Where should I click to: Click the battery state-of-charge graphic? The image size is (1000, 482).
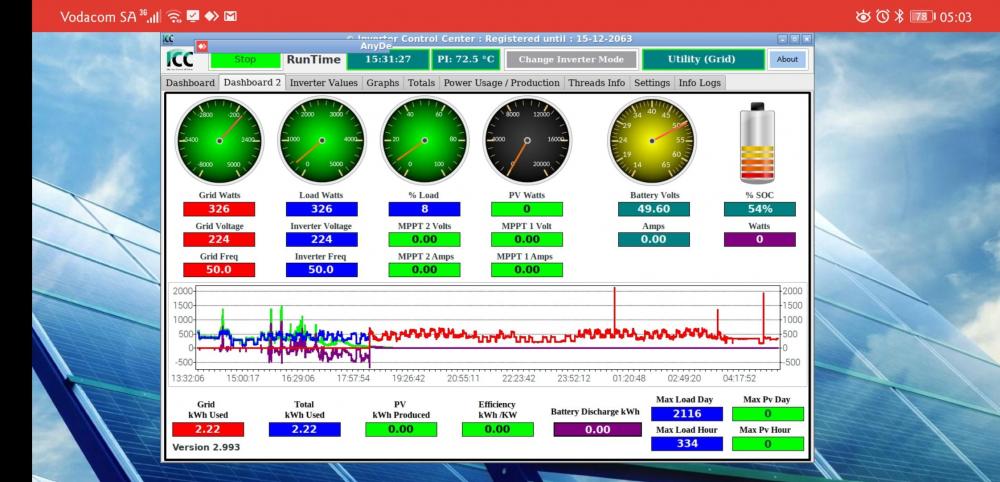[x=757, y=143]
